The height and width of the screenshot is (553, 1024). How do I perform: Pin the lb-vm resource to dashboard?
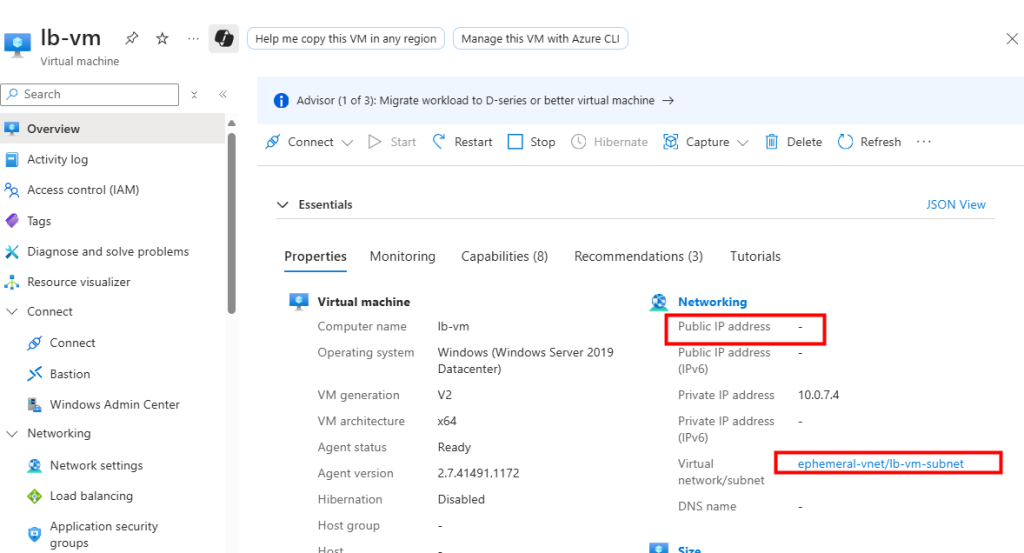132,39
